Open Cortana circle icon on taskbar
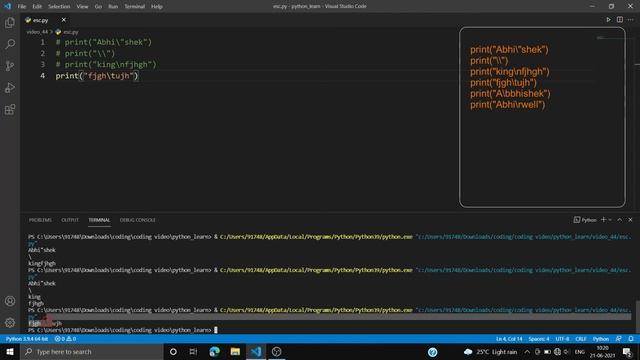The height and width of the screenshot is (360, 640). click(x=173, y=352)
